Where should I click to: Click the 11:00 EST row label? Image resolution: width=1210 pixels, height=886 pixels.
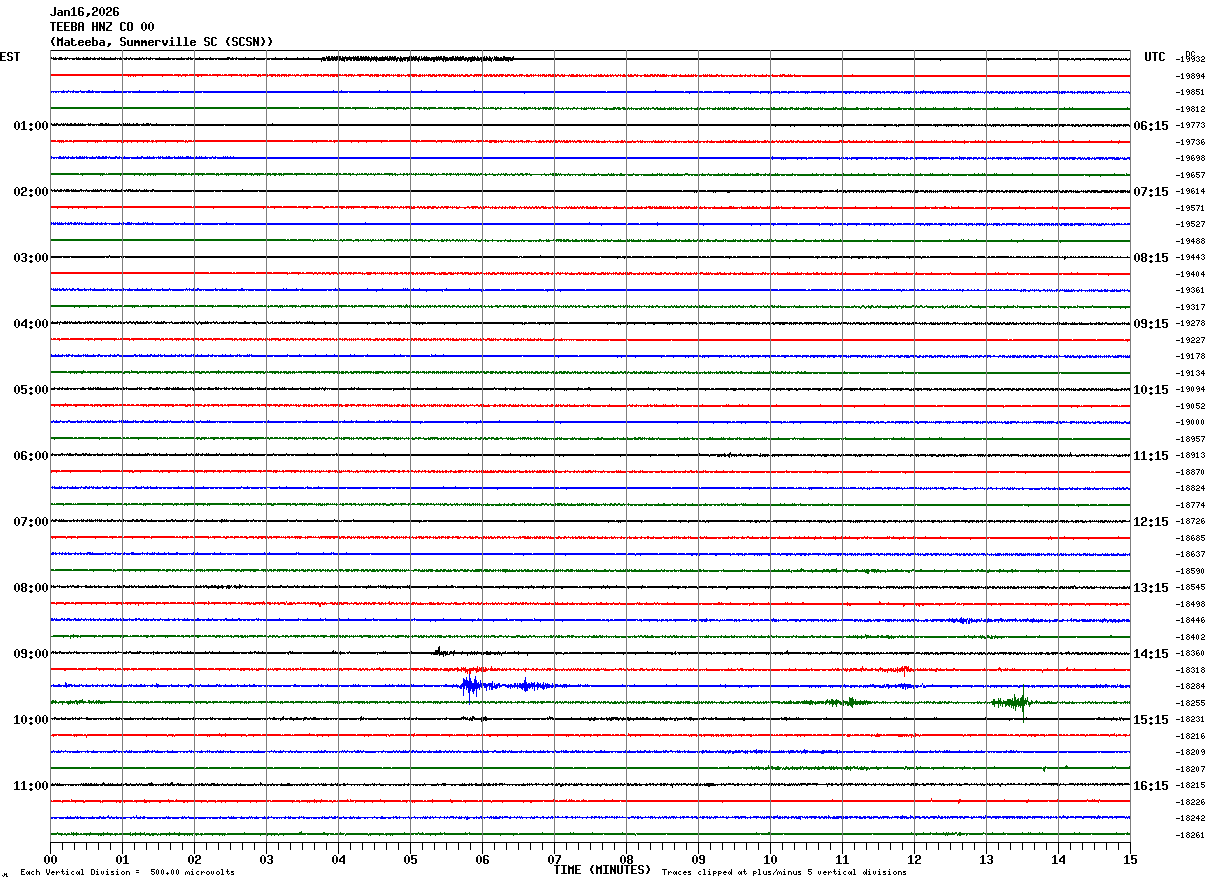(31, 786)
